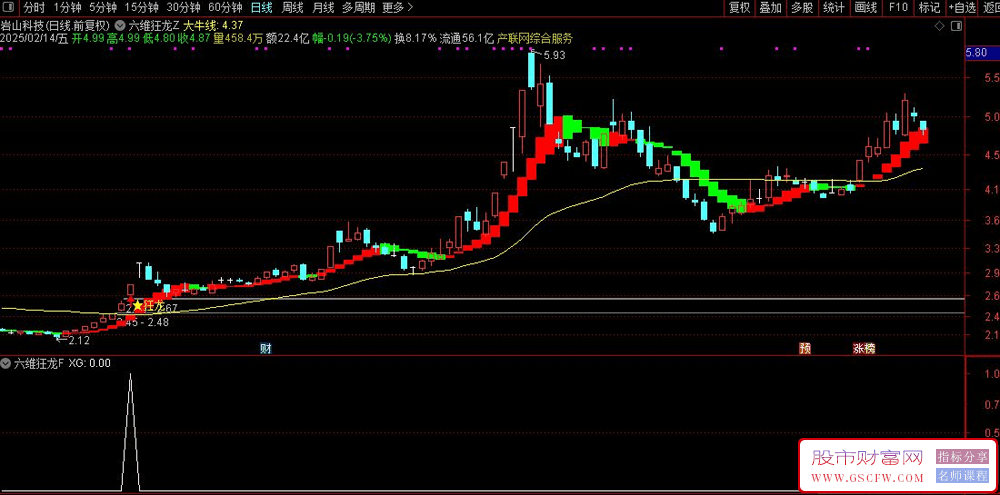1000x495 pixels.
Task: Click the 换8.17% turnover value
Action: point(416,38)
